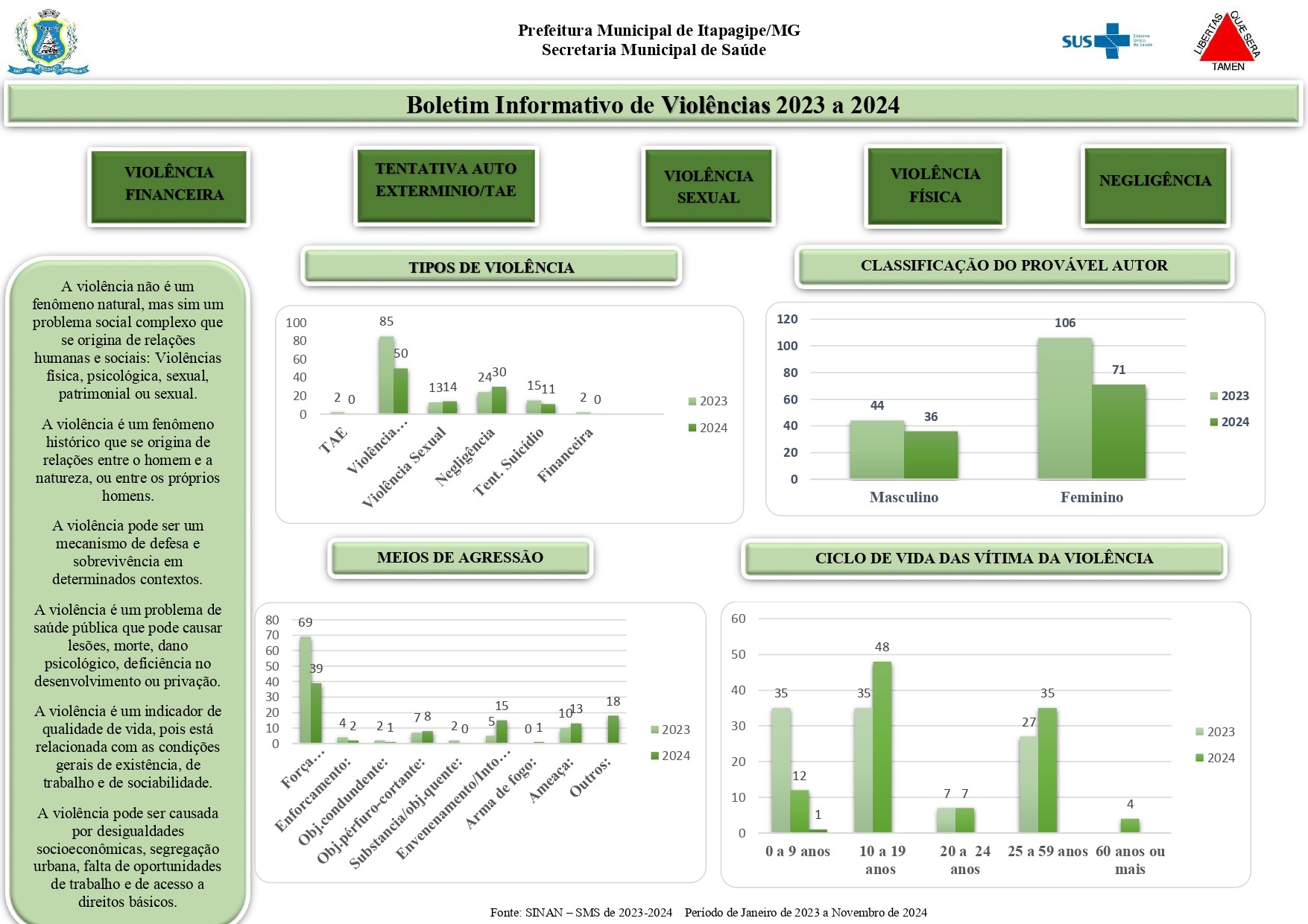The image size is (1308, 924).
Task: Click the Minas Gerais red triangle flag emblem
Action: (x=1227, y=42)
